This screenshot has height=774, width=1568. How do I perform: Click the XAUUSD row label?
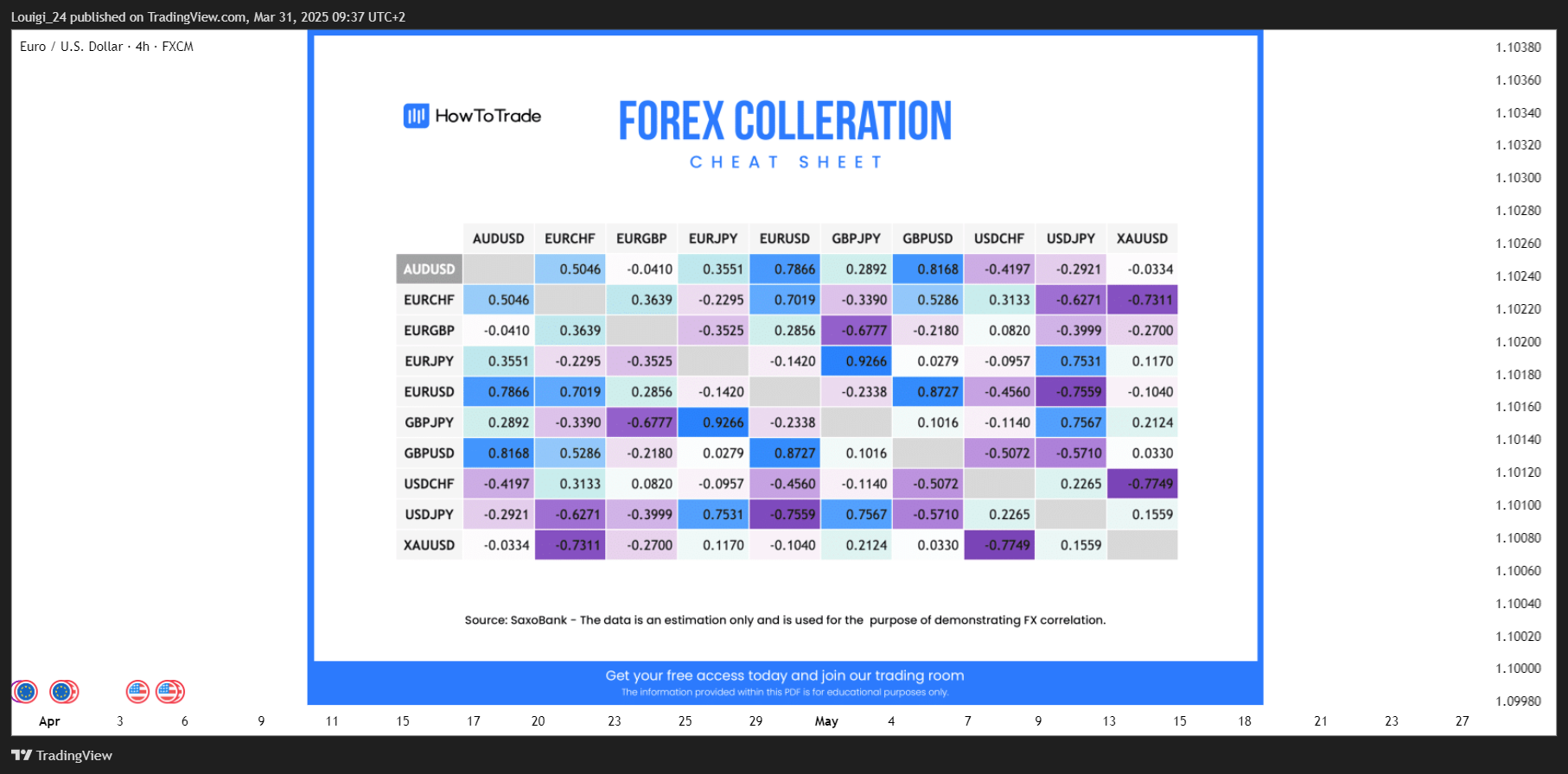pyautogui.click(x=429, y=545)
